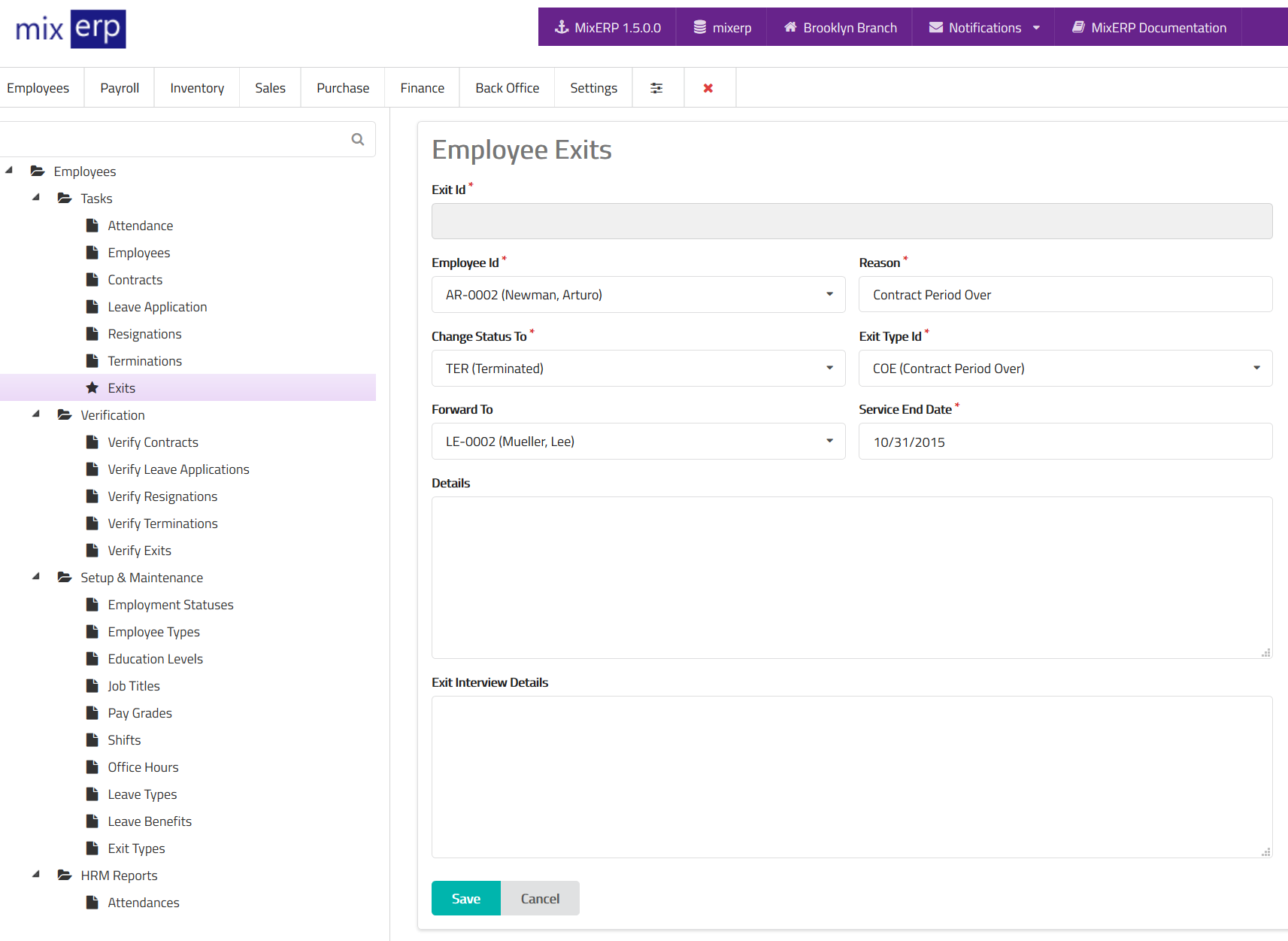Click the MixERP logo
The height and width of the screenshot is (941, 1288).
71,29
